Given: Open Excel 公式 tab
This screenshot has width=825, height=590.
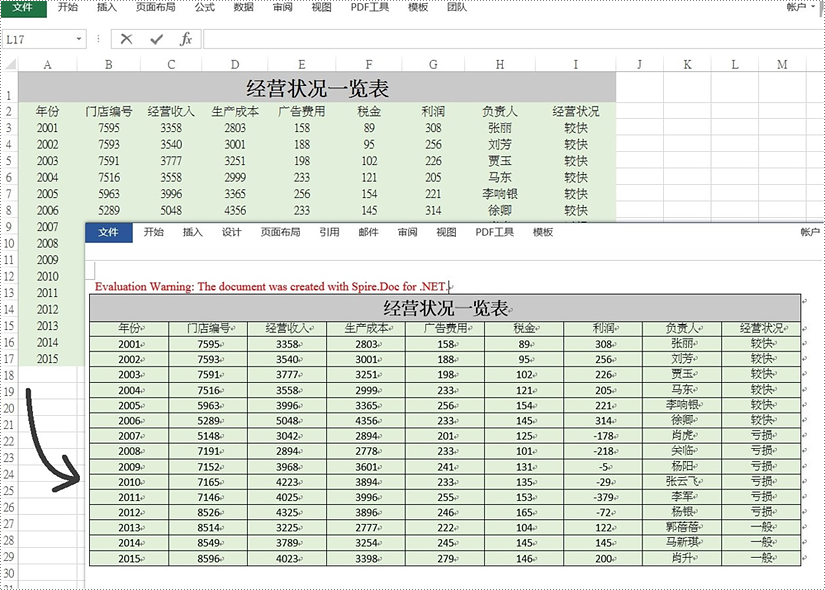Looking at the screenshot, I should pos(205,7).
